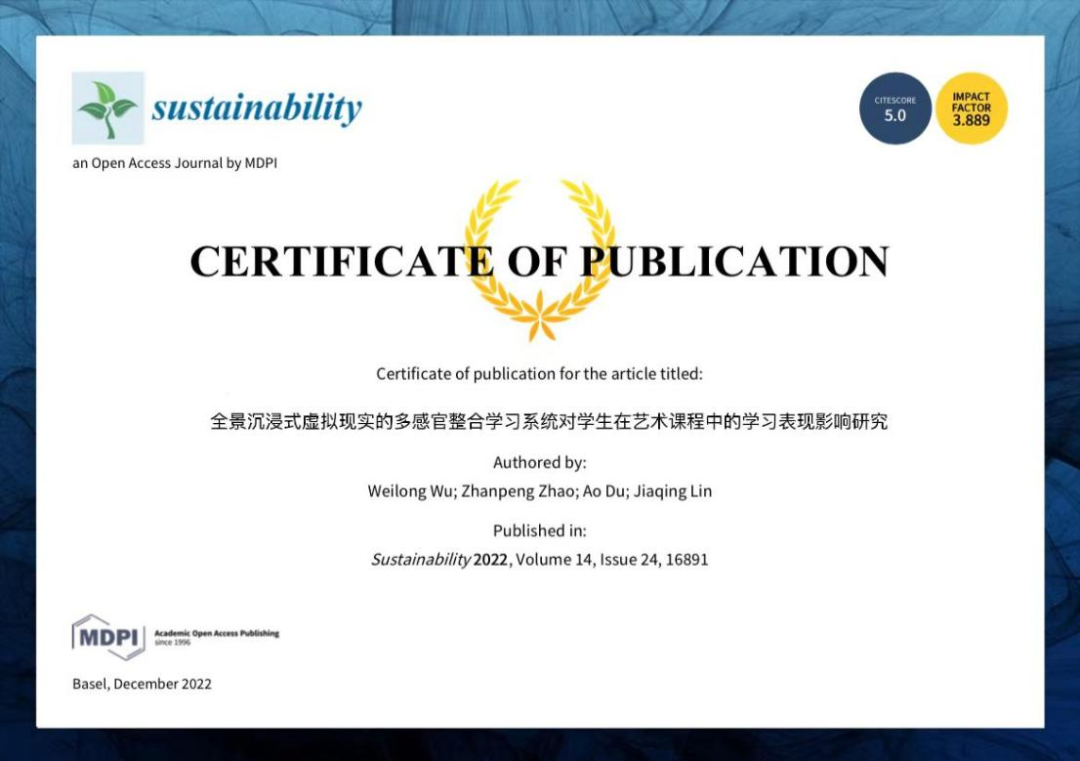Click the "Published in:" label
This screenshot has width=1080, height=761.
pos(539,531)
